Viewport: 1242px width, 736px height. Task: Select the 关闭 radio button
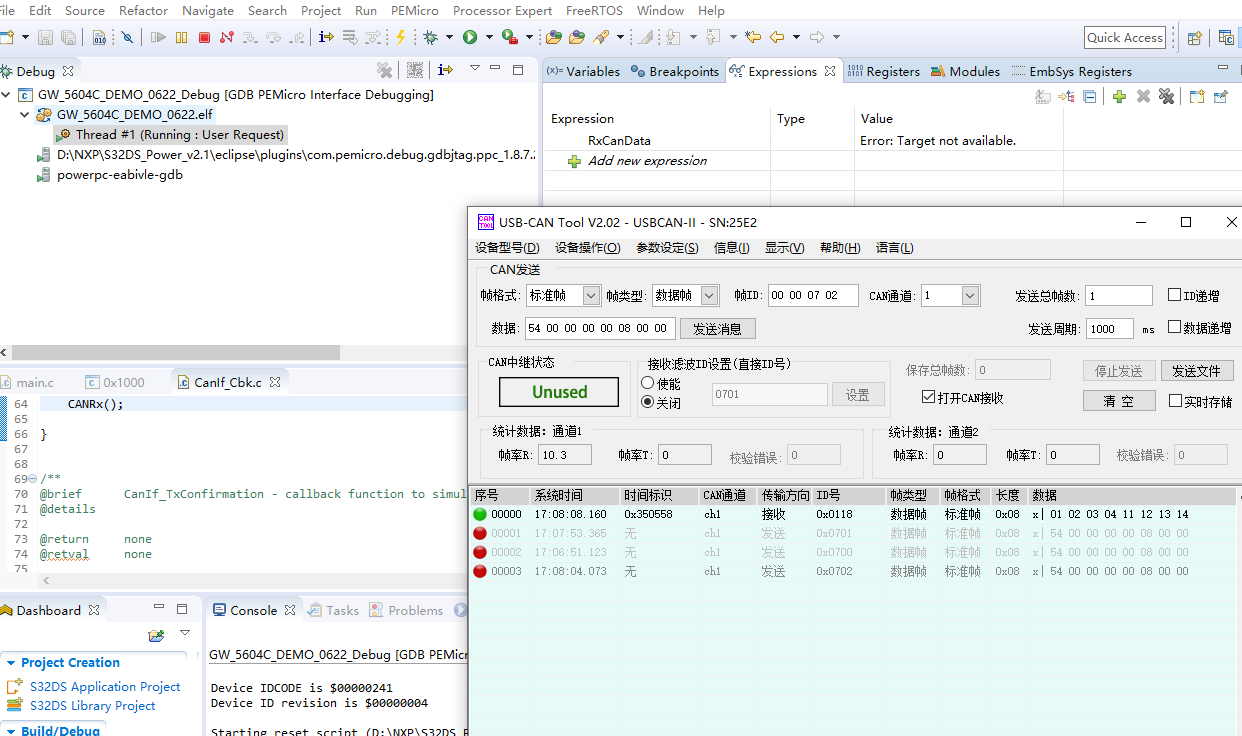tap(647, 402)
